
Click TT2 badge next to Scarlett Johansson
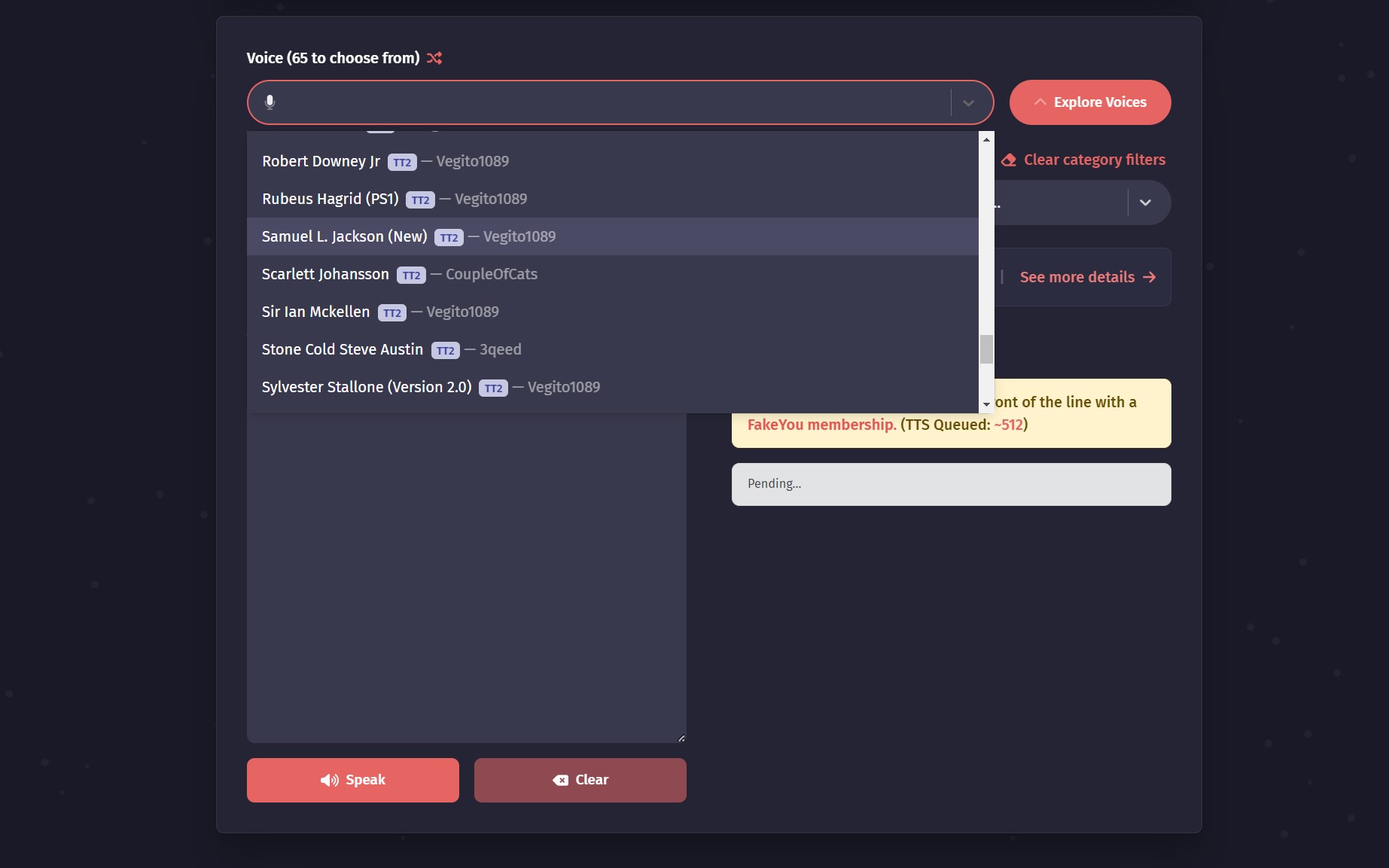click(x=411, y=276)
